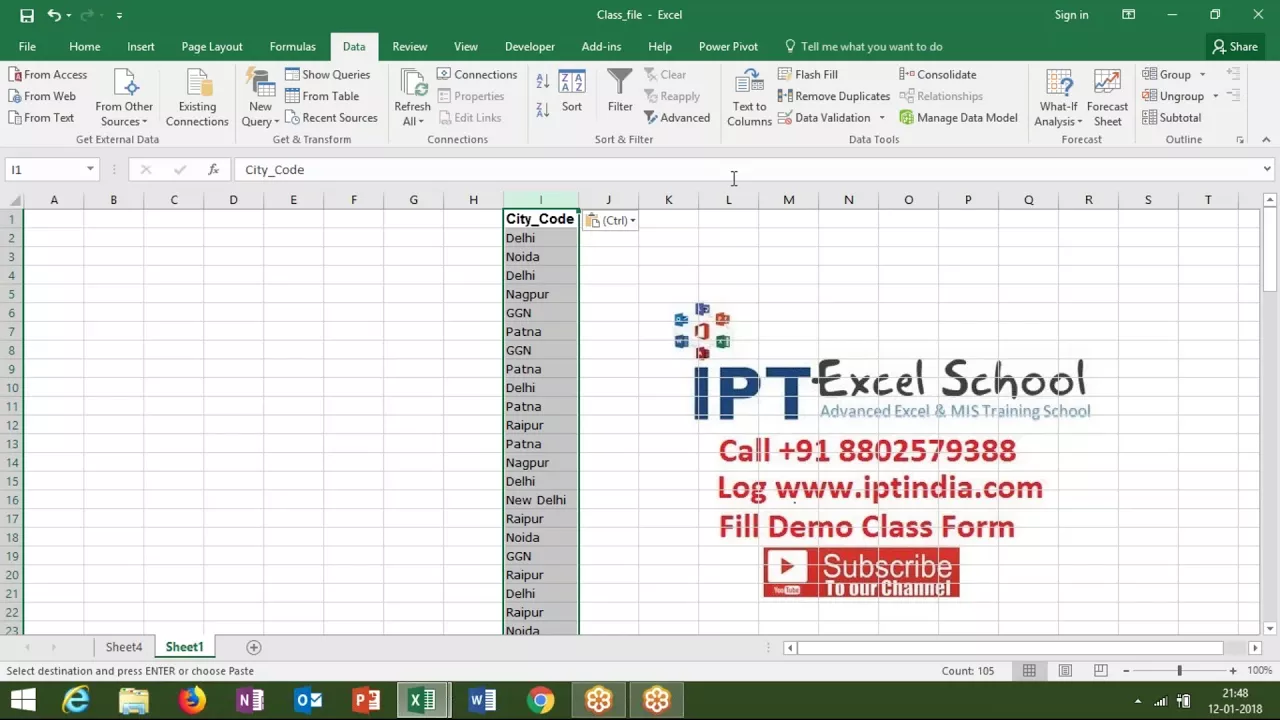Click Remove Duplicates
Viewport: 1280px width, 720px height.
pyautogui.click(x=834, y=96)
